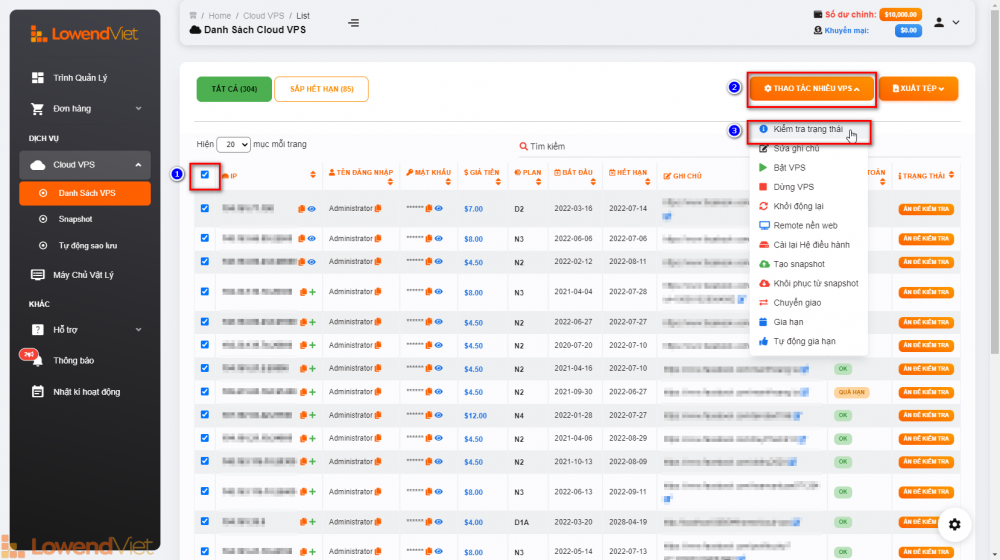
Task: Uncheck the row starting 2020-07-20
Action: 205,344
